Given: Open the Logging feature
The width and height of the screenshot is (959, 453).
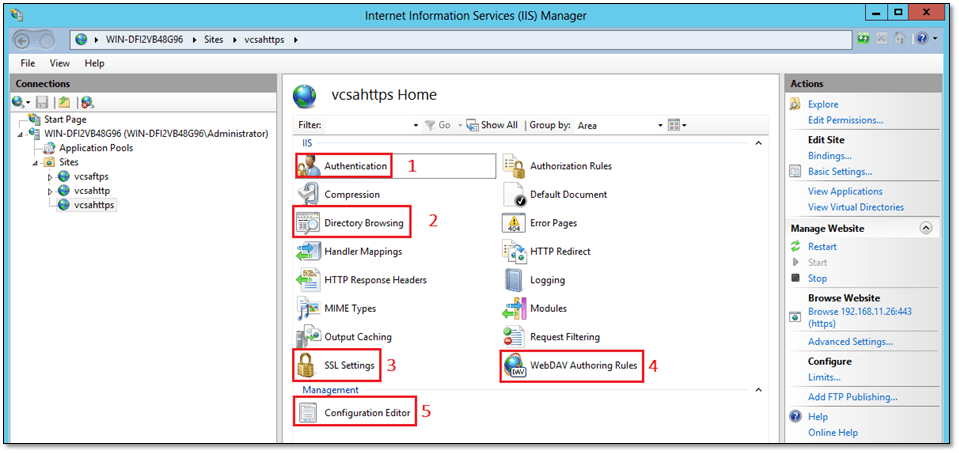Looking at the screenshot, I should 533,280.
